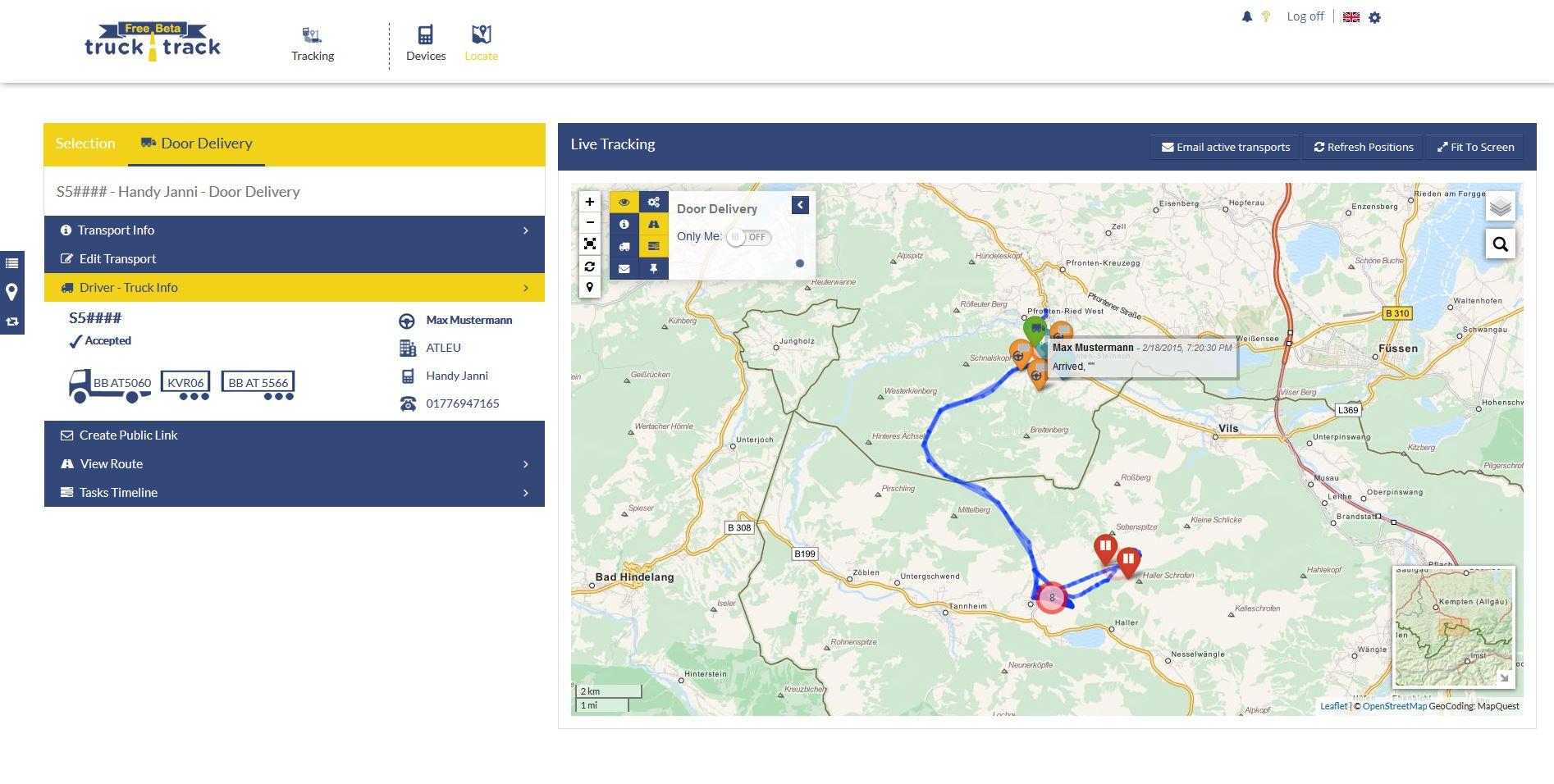Open Edit Transport
This screenshot has width=1554, height=784.
pyautogui.click(x=295, y=259)
